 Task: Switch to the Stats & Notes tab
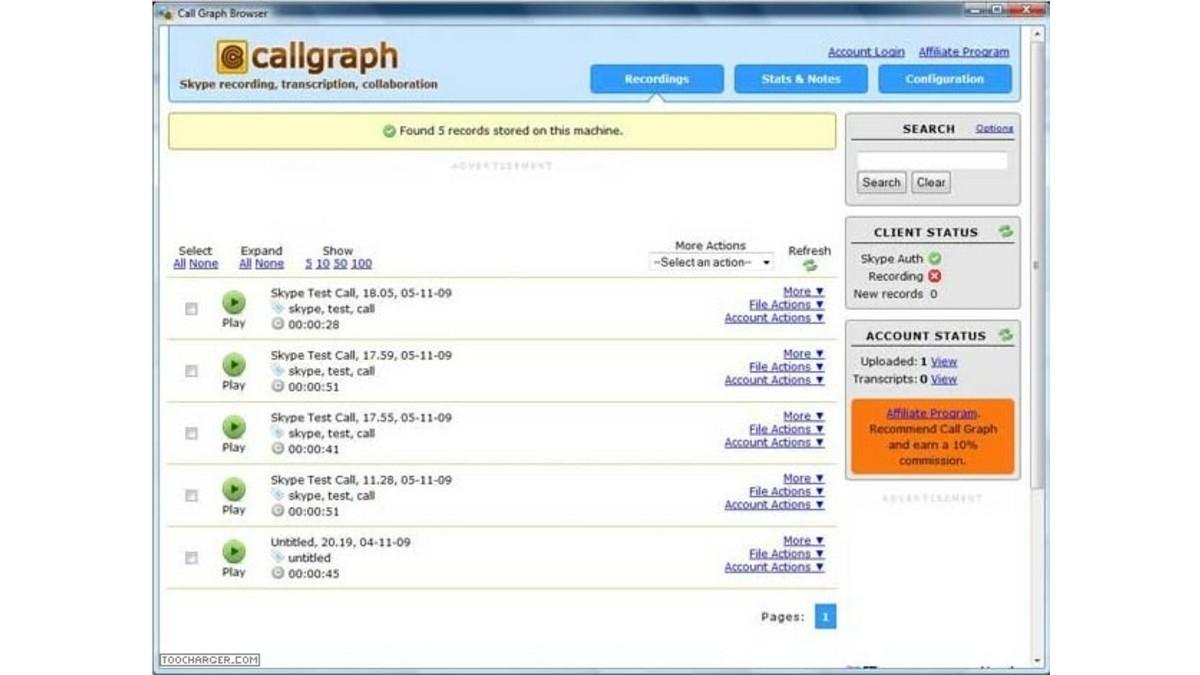[x=800, y=78]
